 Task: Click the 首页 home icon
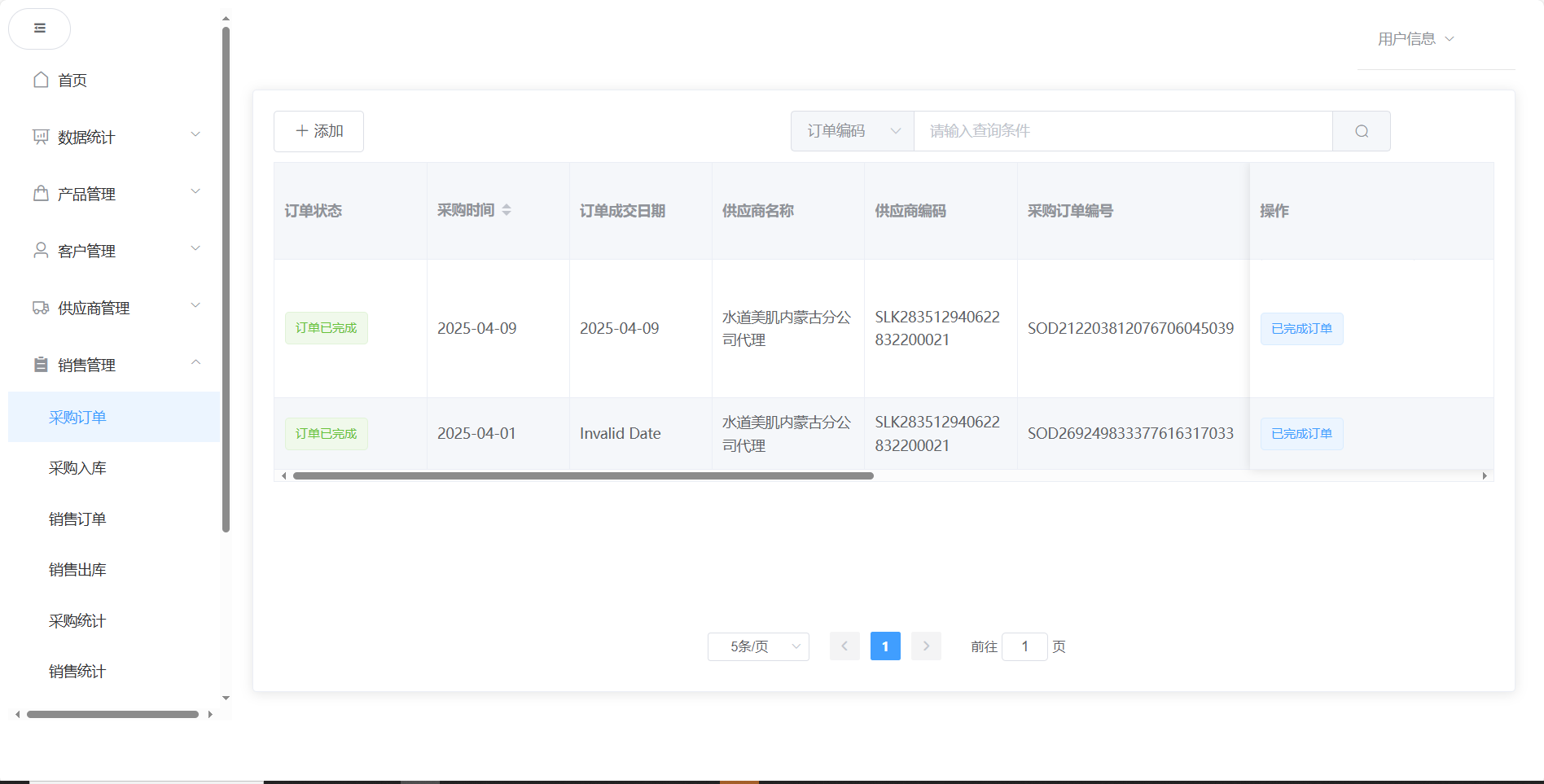coord(41,80)
